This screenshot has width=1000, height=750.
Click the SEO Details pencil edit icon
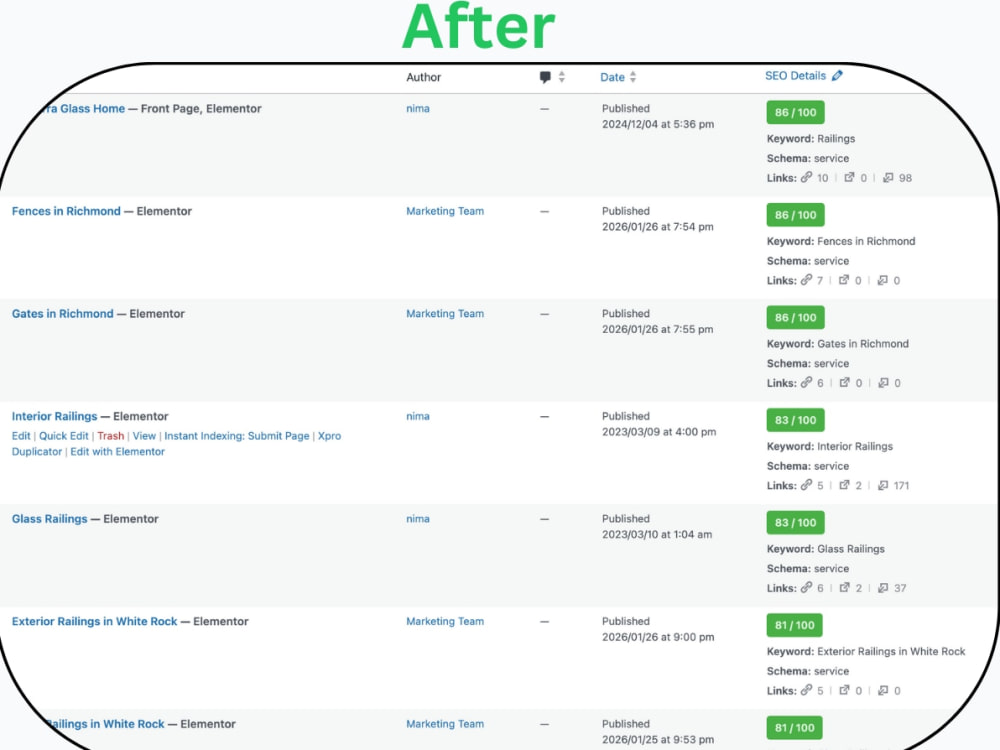point(837,75)
